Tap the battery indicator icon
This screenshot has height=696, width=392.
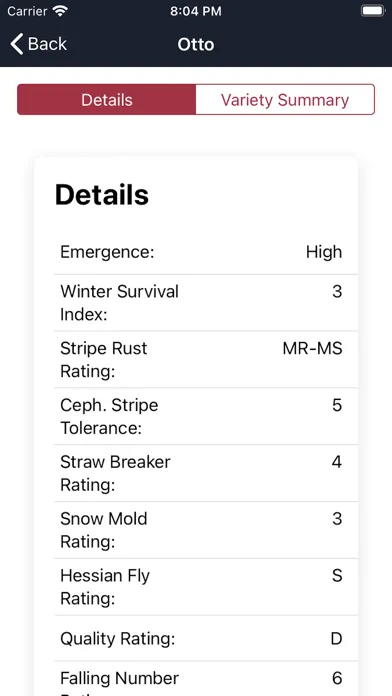tap(372, 11)
